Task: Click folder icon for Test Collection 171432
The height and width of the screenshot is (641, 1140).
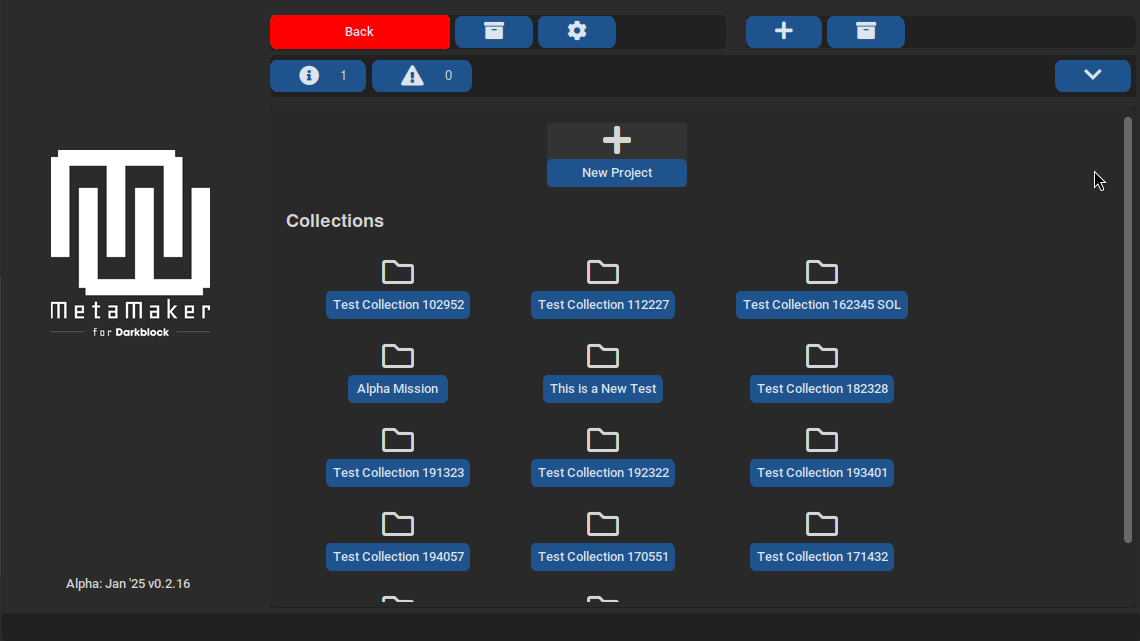Action: pos(822,524)
